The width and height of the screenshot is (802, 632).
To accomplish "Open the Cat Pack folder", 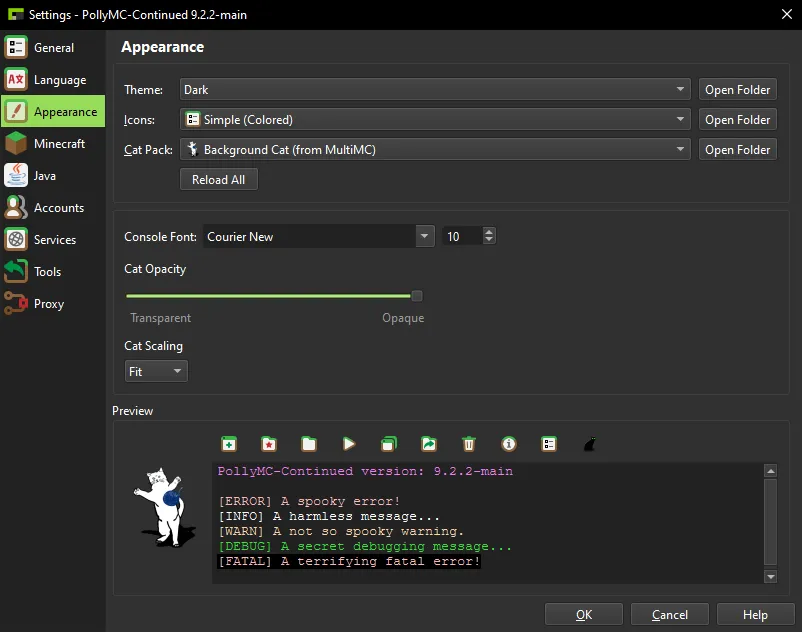I will [737, 149].
